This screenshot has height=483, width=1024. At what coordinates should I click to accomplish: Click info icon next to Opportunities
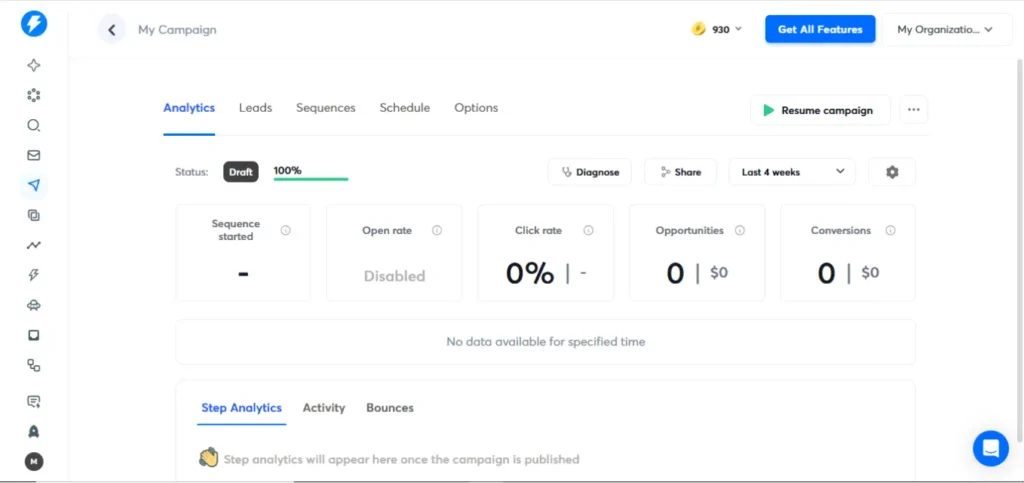pyautogui.click(x=739, y=230)
